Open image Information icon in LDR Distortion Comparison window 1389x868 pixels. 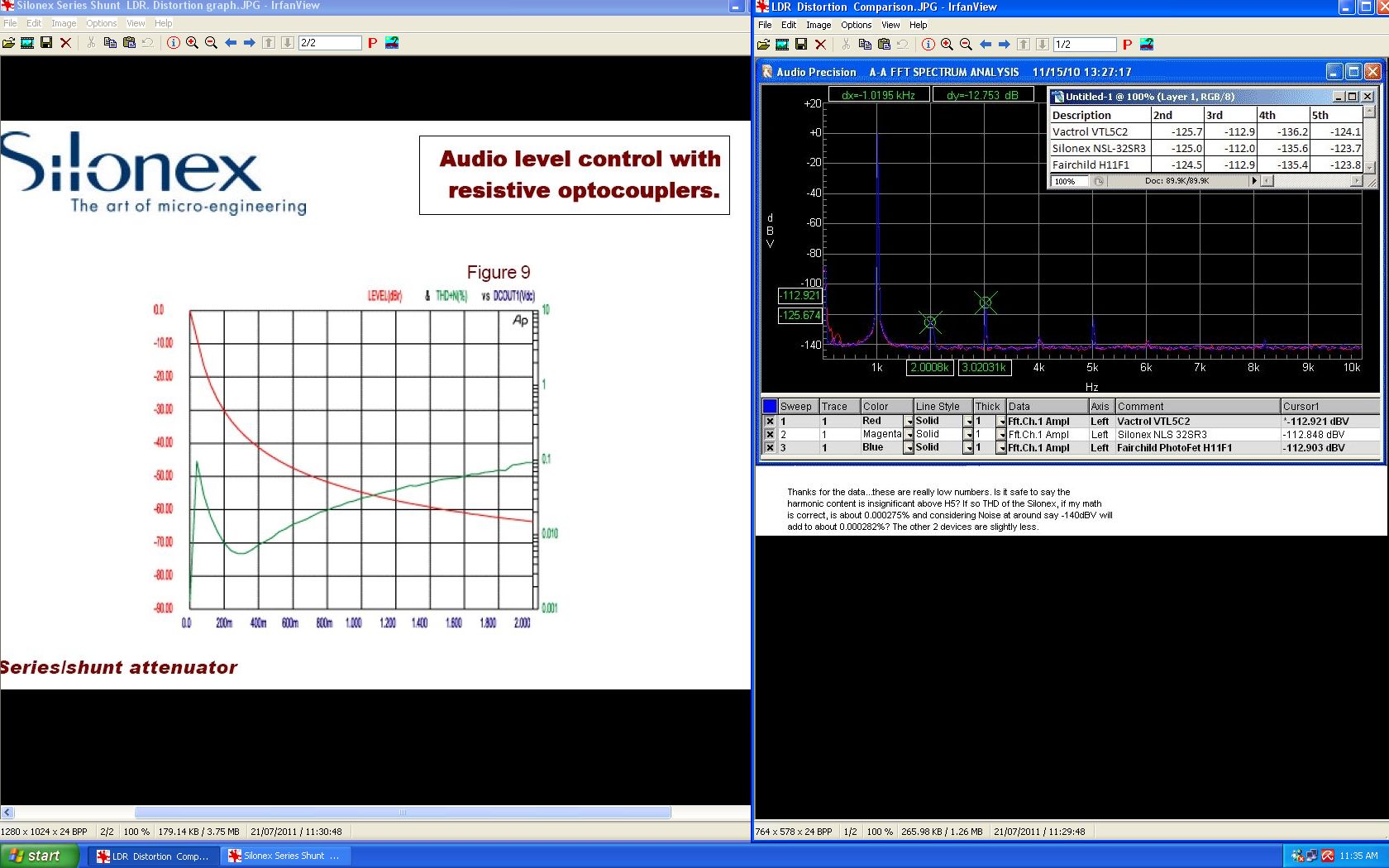click(928, 45)
